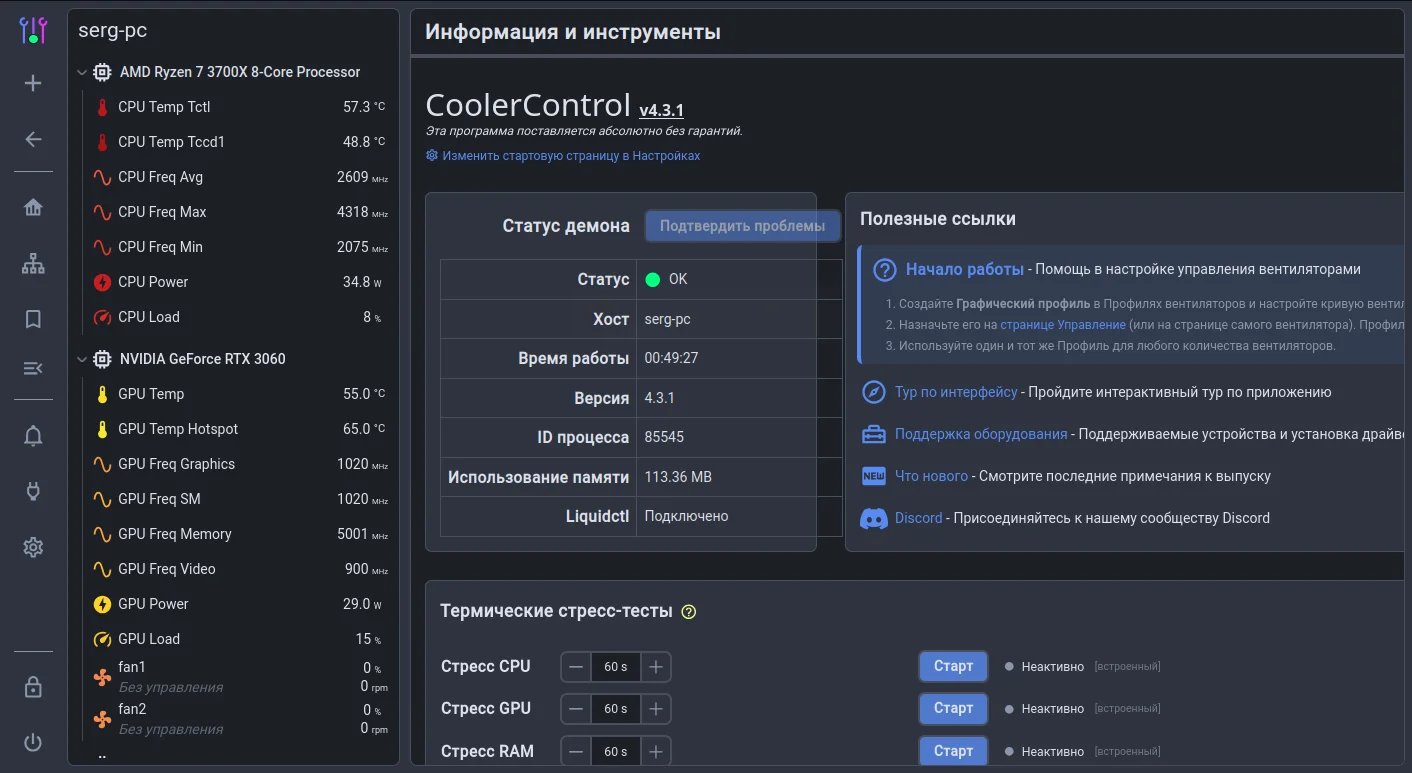Open the alerts bell icon
This screenshot has height=773, width=1412.
(33, 436)
